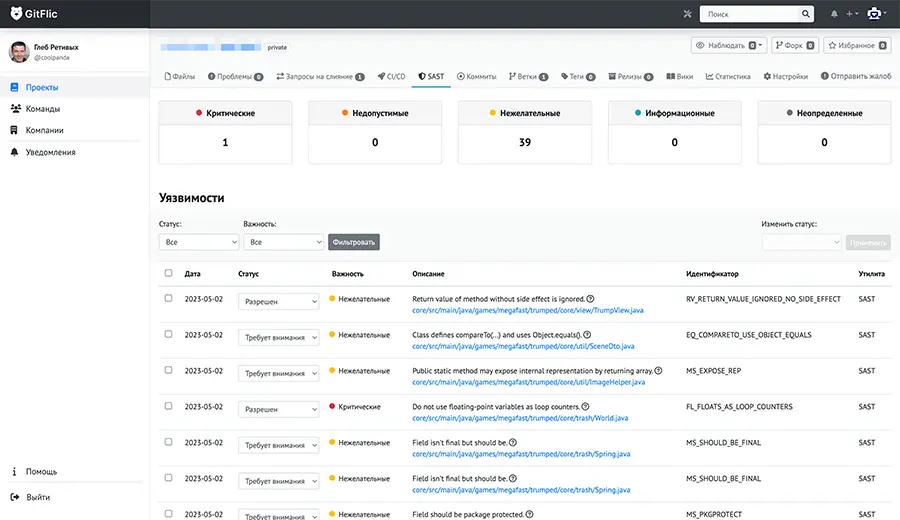Open the Изменить статус dropdown
The width and height of the screenshot is (900, 520).
[801, 242]
